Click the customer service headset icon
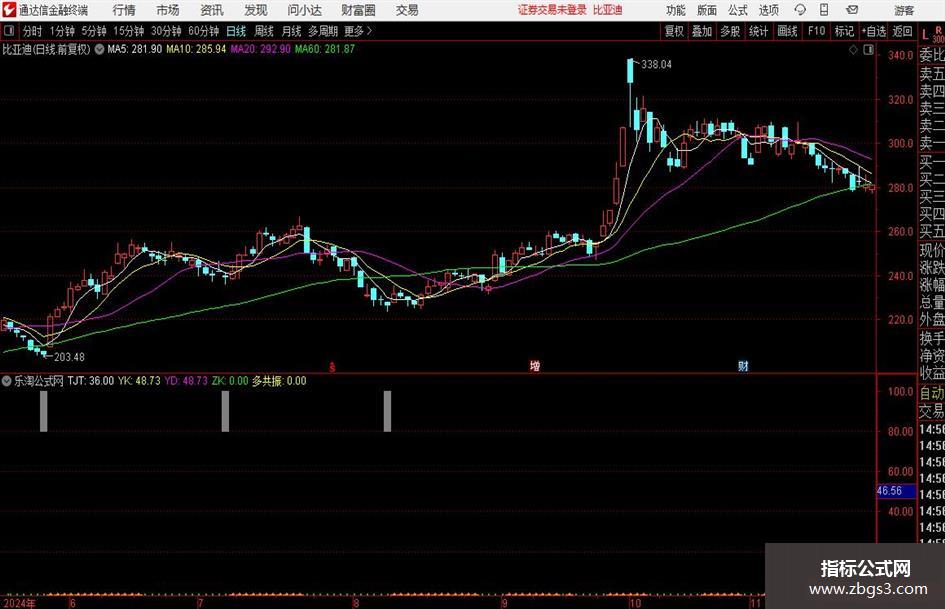 point(800,10)
